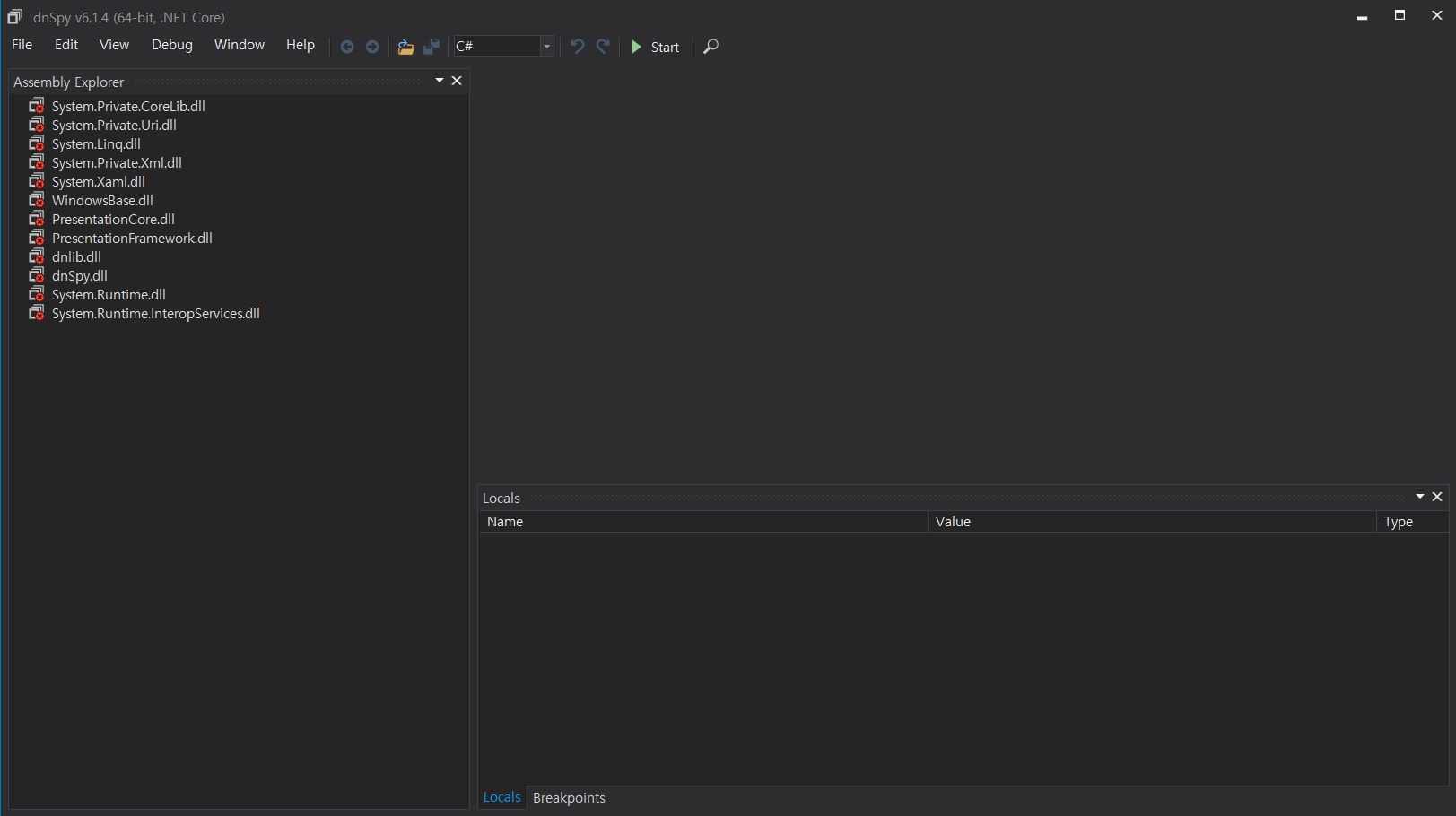Click the Undo toolbar icon
Image resolution: width=1456 pixels, height=816 pixels.
tap(578, 46)
